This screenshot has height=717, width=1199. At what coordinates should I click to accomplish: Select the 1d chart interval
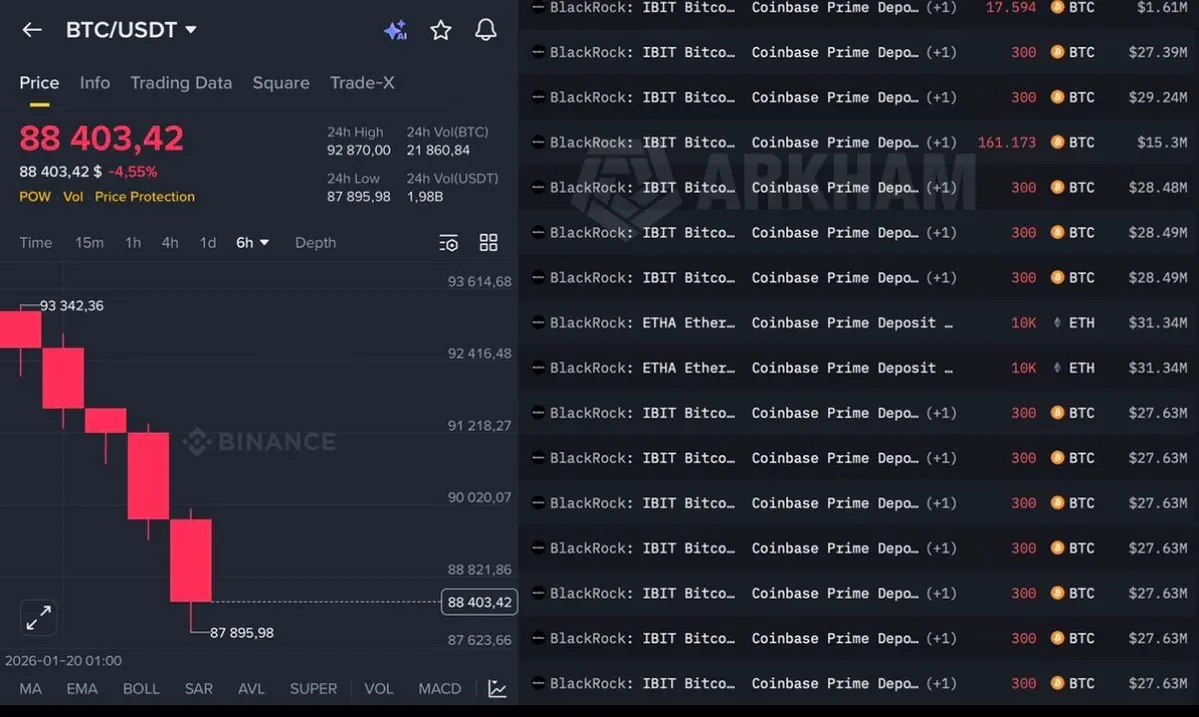(207, 242)
